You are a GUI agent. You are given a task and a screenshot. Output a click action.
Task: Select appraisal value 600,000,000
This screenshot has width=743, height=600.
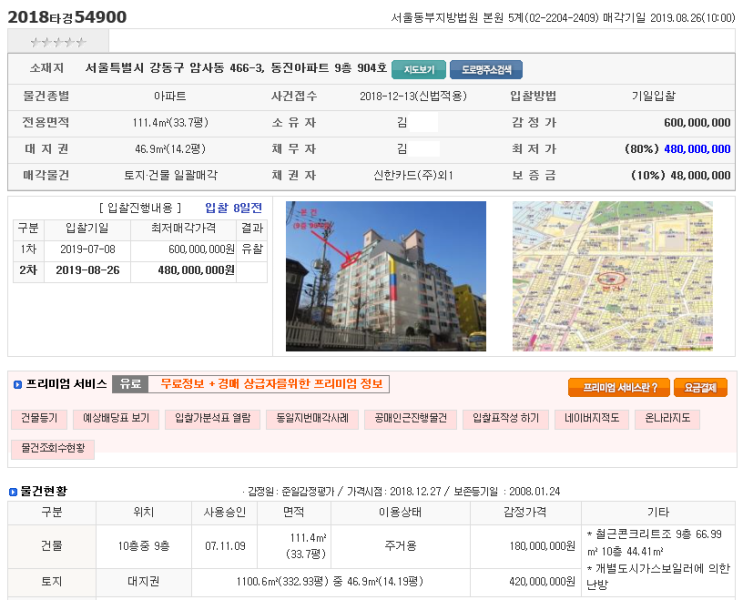(x=697, y=123)
